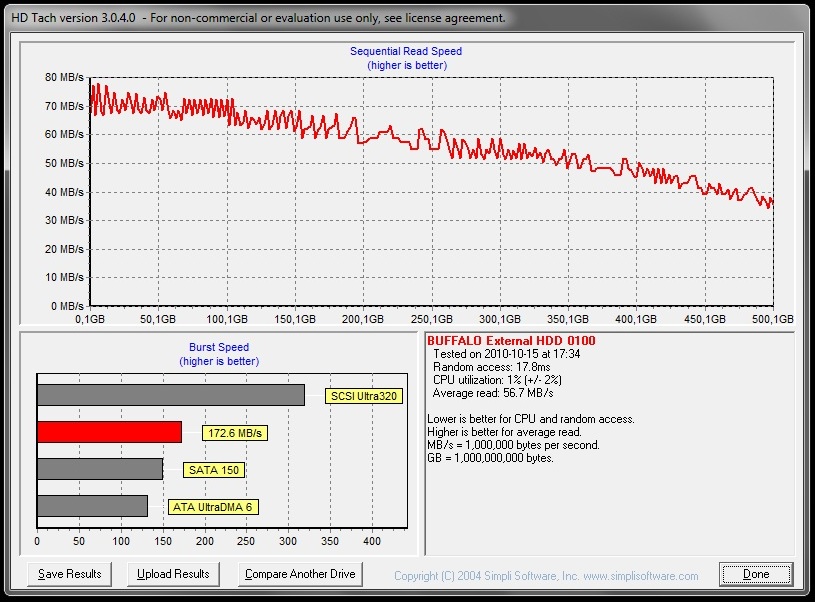The height and width of the screenshot is (602, 815).
Task: Select the 172.6 MB/s yellow label
Action: pos(236,433)
